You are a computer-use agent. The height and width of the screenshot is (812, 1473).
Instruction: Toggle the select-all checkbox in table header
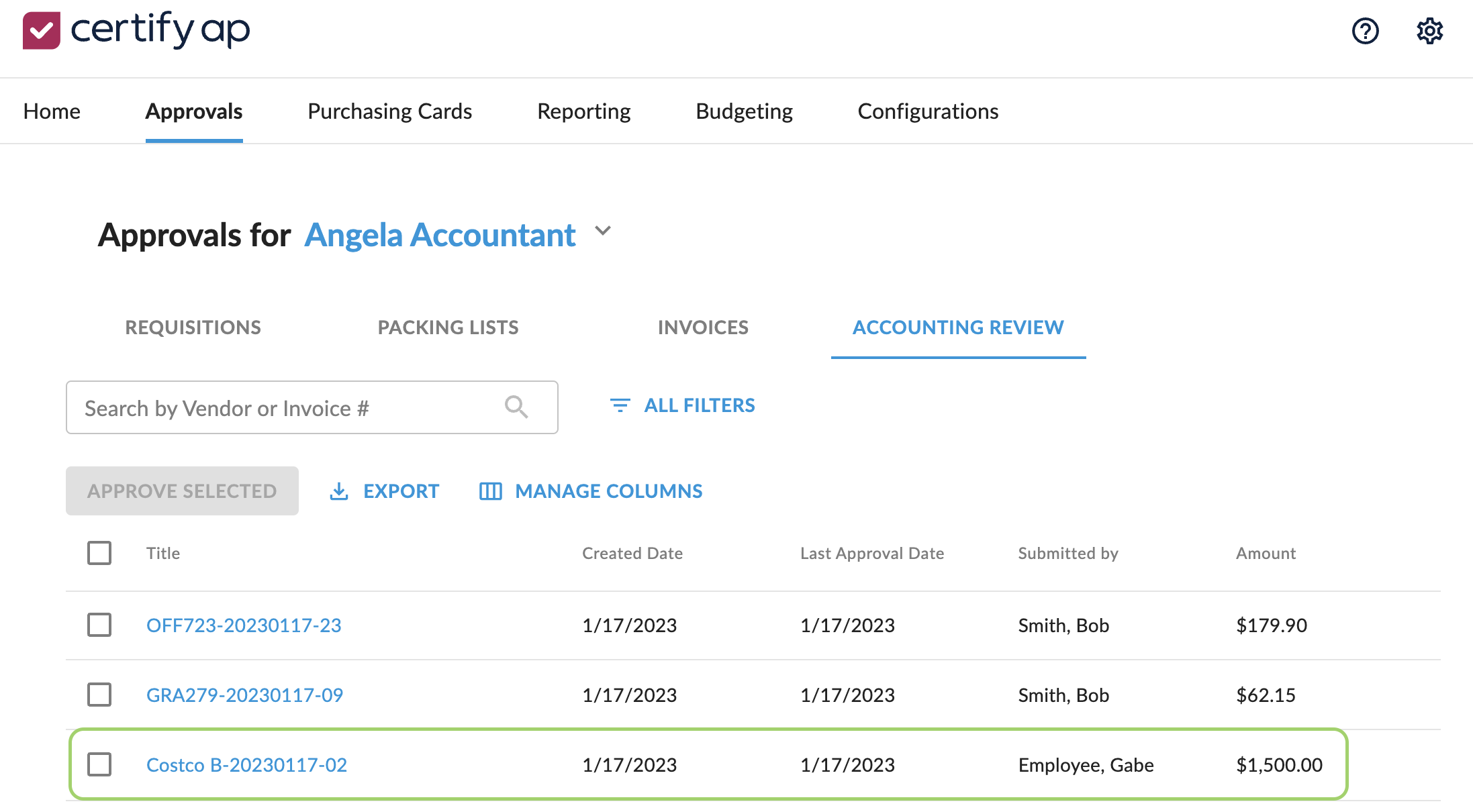coord(99,553)
